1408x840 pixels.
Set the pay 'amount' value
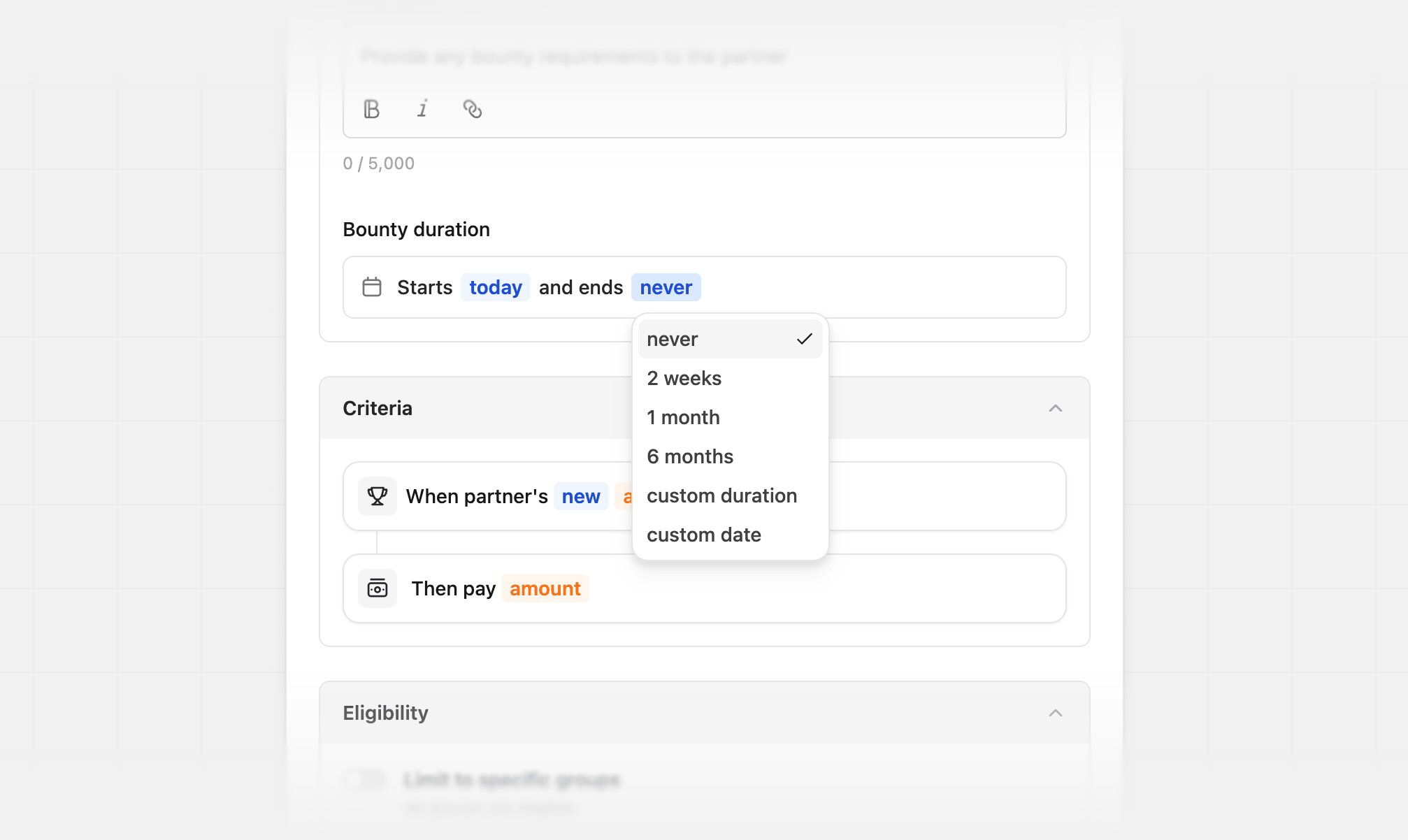[x=545, y=588]
